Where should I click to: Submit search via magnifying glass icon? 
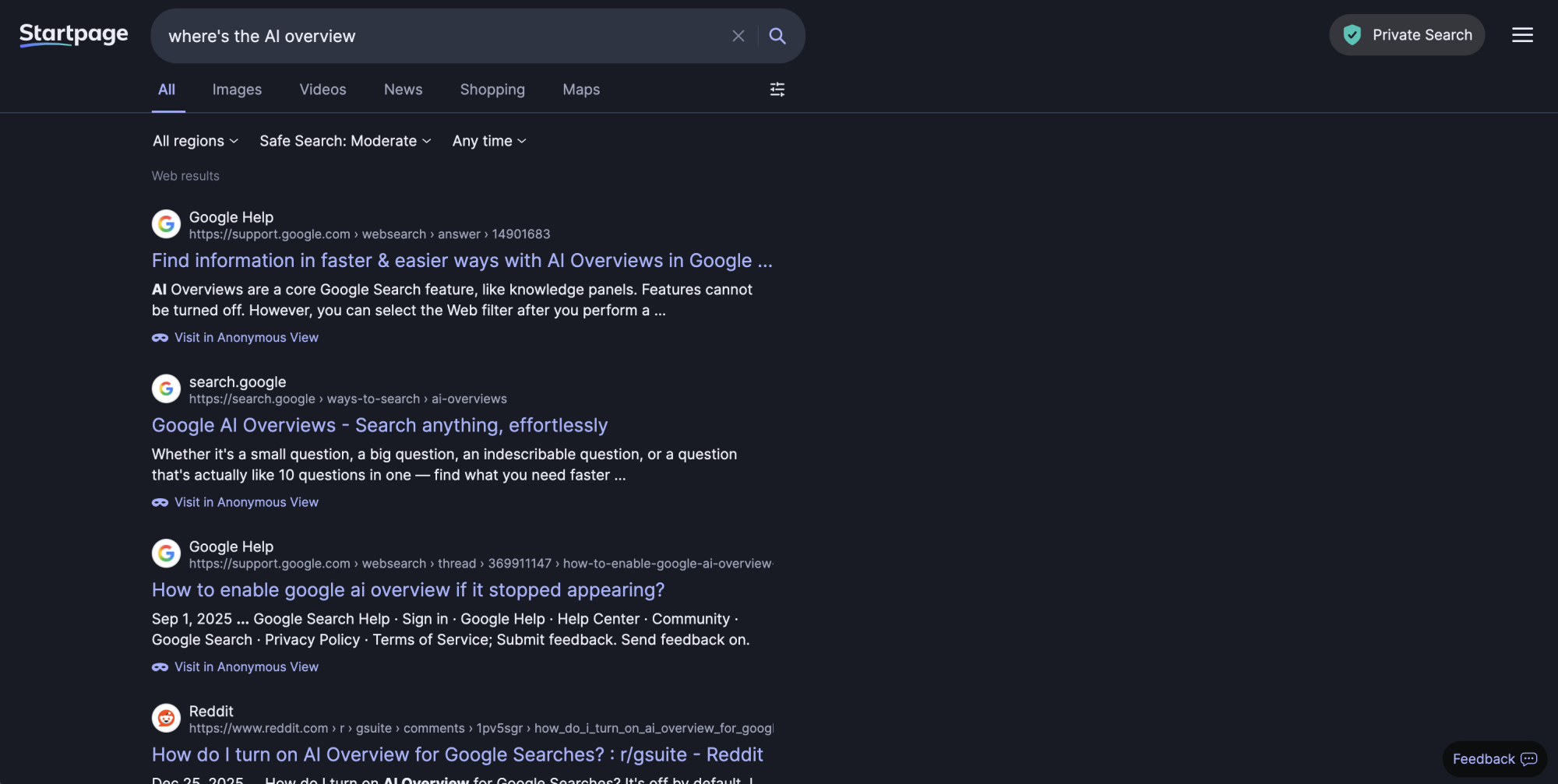[x=777, y=36]
